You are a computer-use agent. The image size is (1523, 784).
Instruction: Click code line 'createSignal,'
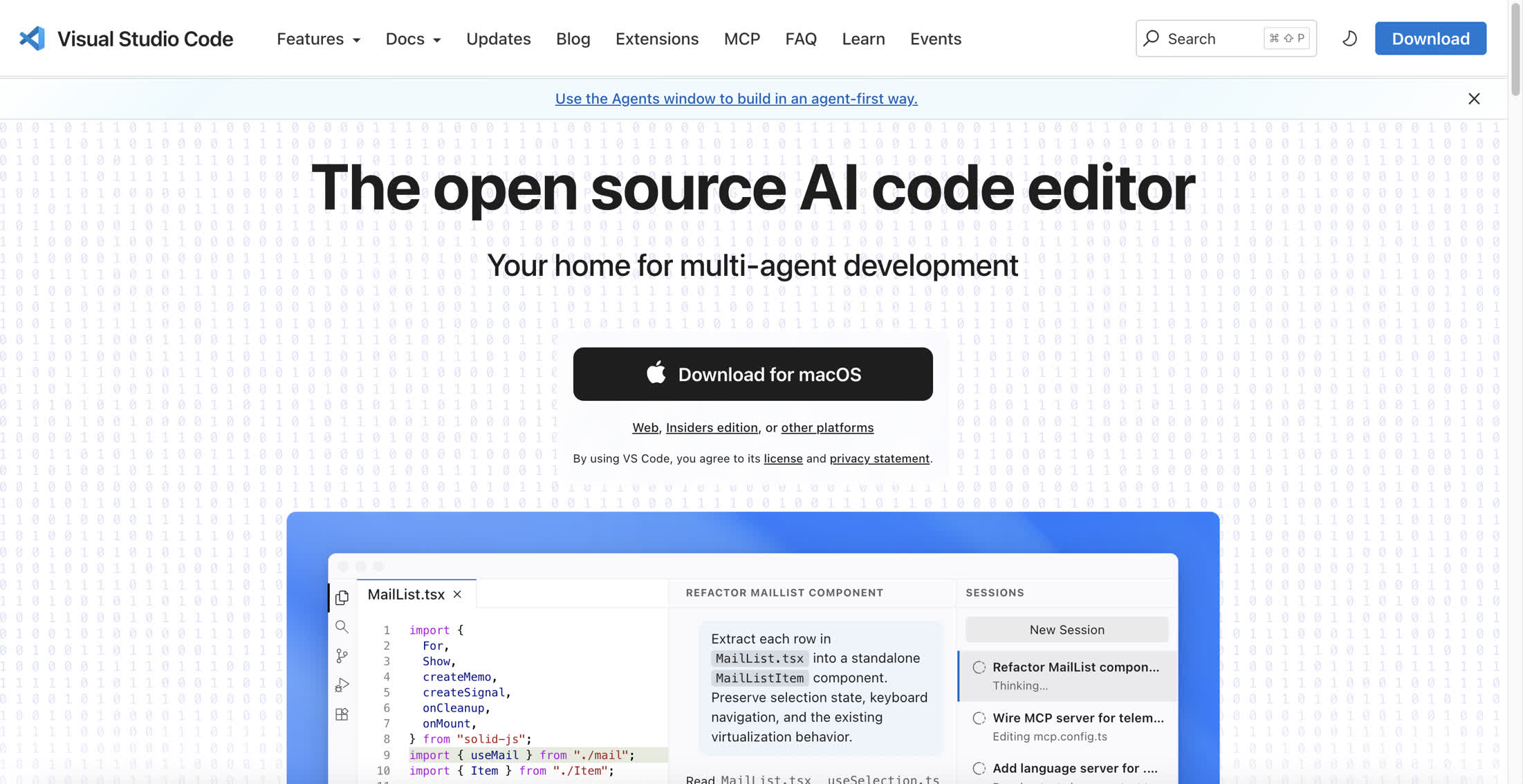[x=467, y=693]
